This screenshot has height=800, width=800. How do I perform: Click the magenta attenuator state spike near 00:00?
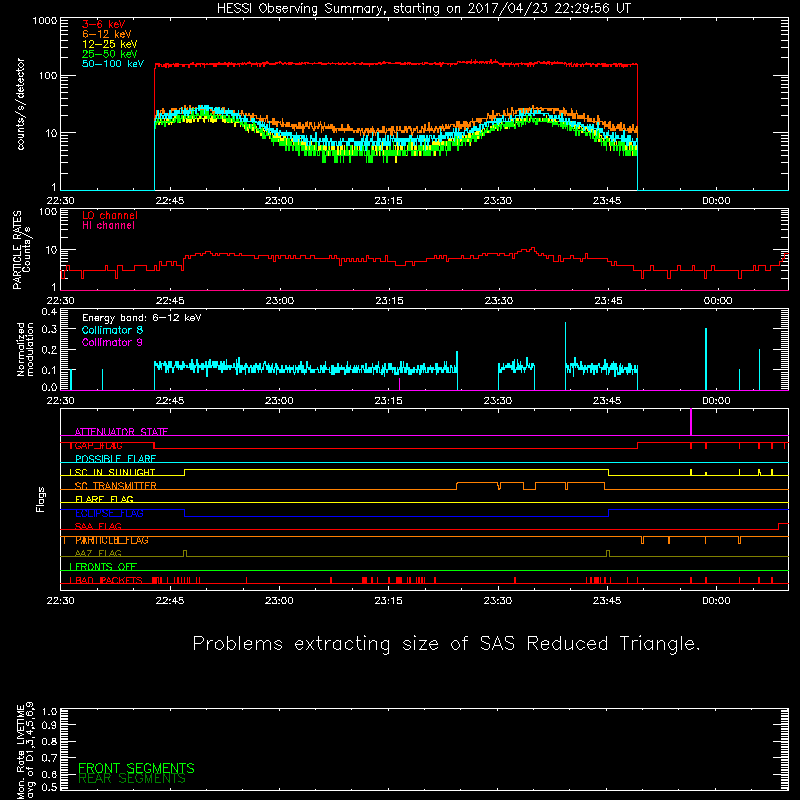click(x=691, y=422)
